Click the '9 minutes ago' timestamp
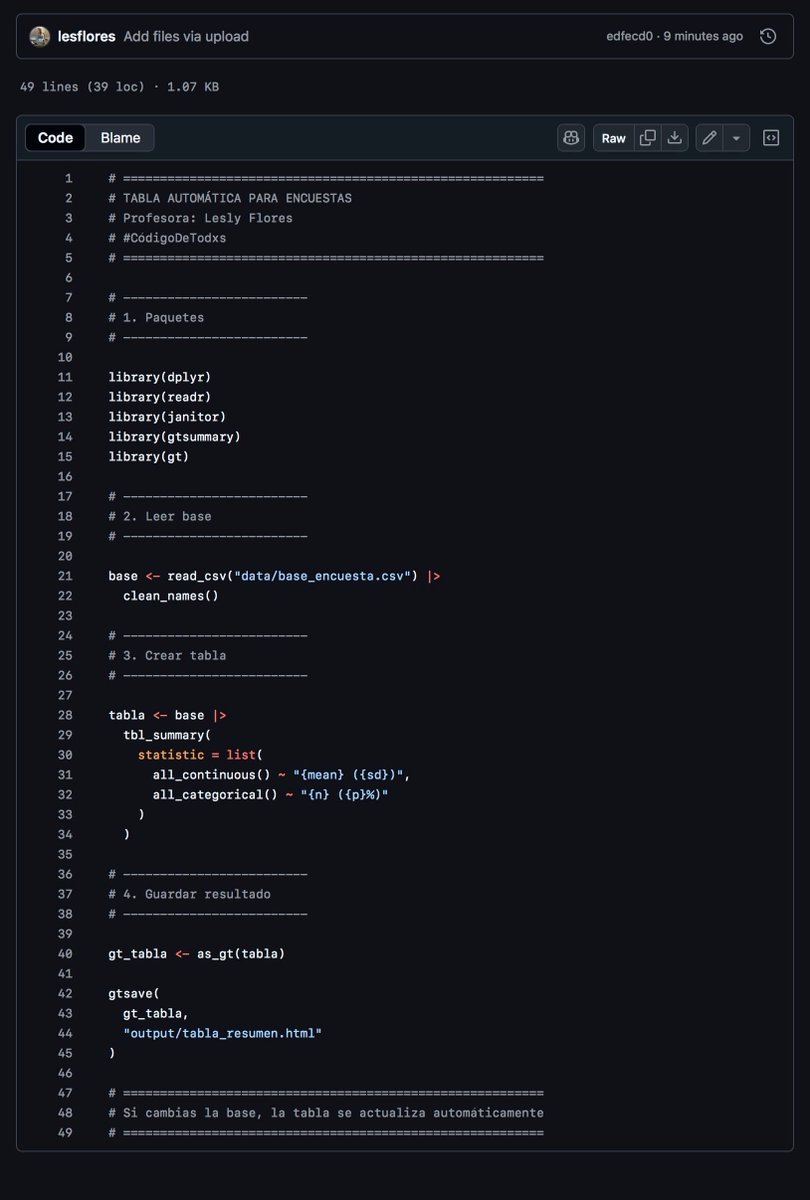 (704, 36)
